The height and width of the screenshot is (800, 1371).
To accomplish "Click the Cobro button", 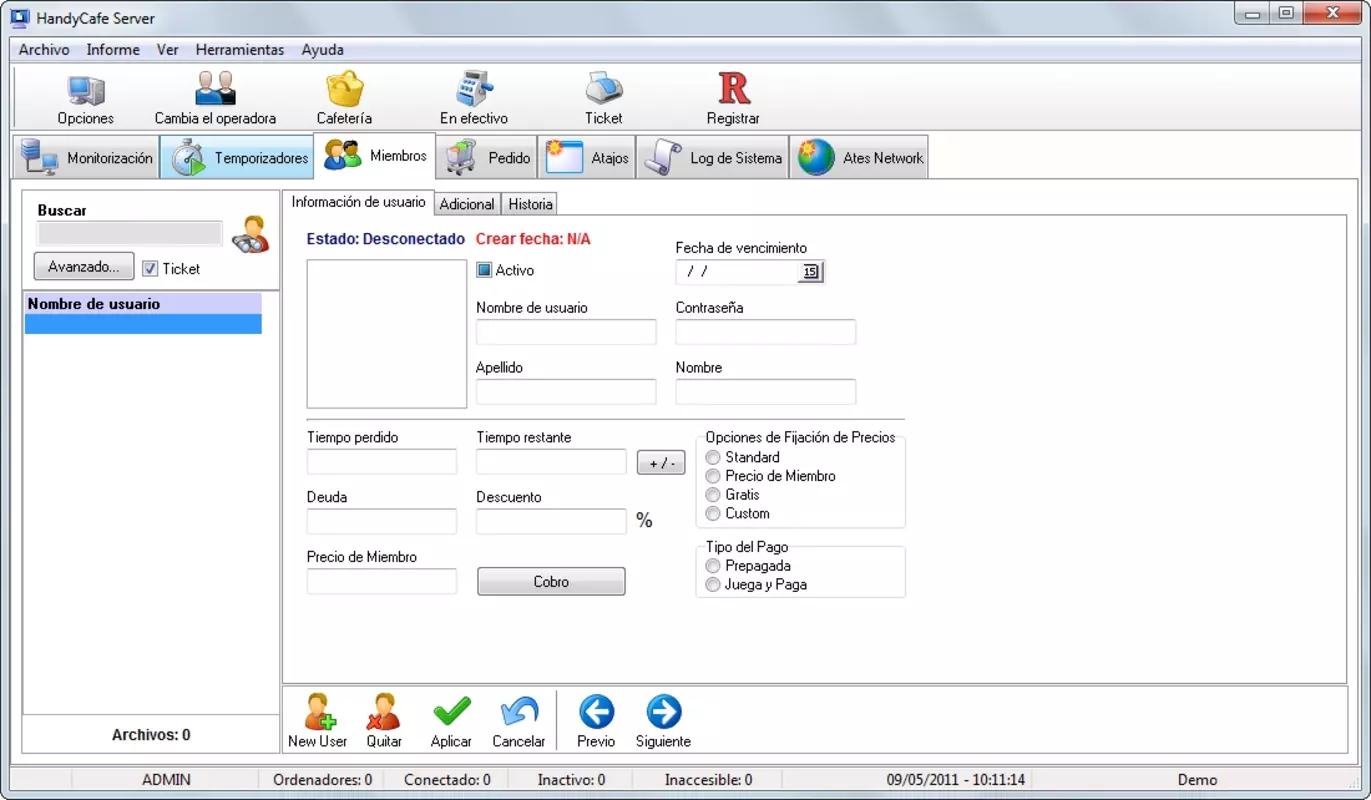I will 551,581.
